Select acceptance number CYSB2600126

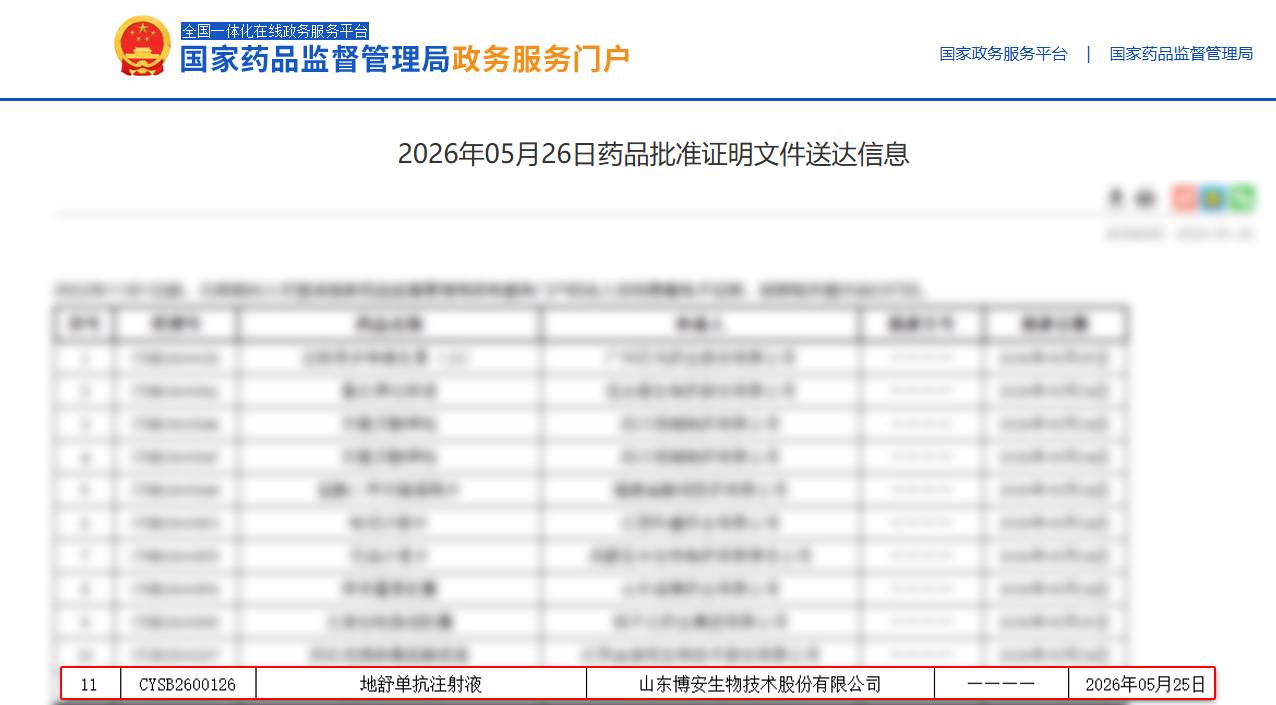pos(188,684)
